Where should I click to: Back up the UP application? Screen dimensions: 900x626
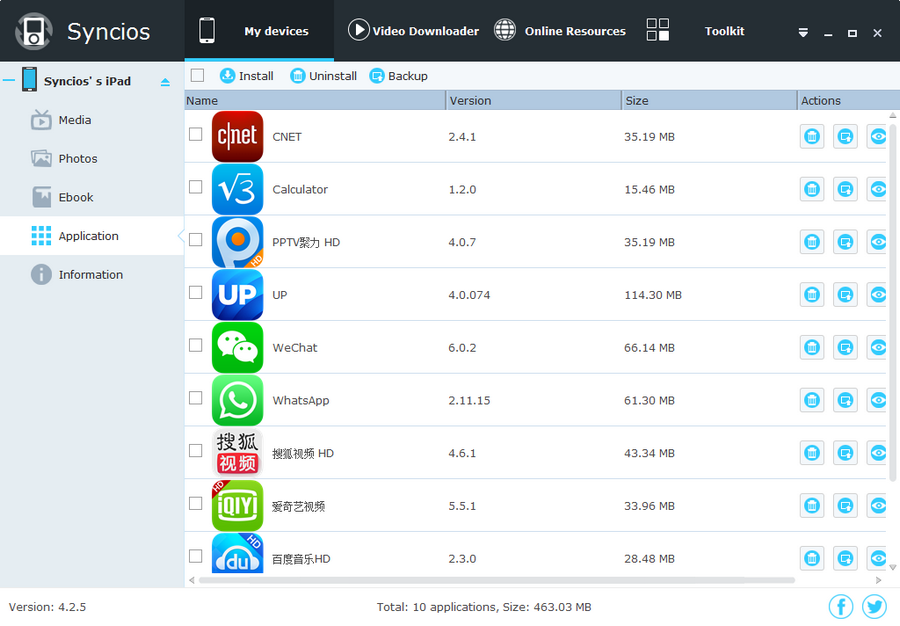pos(845,295)
